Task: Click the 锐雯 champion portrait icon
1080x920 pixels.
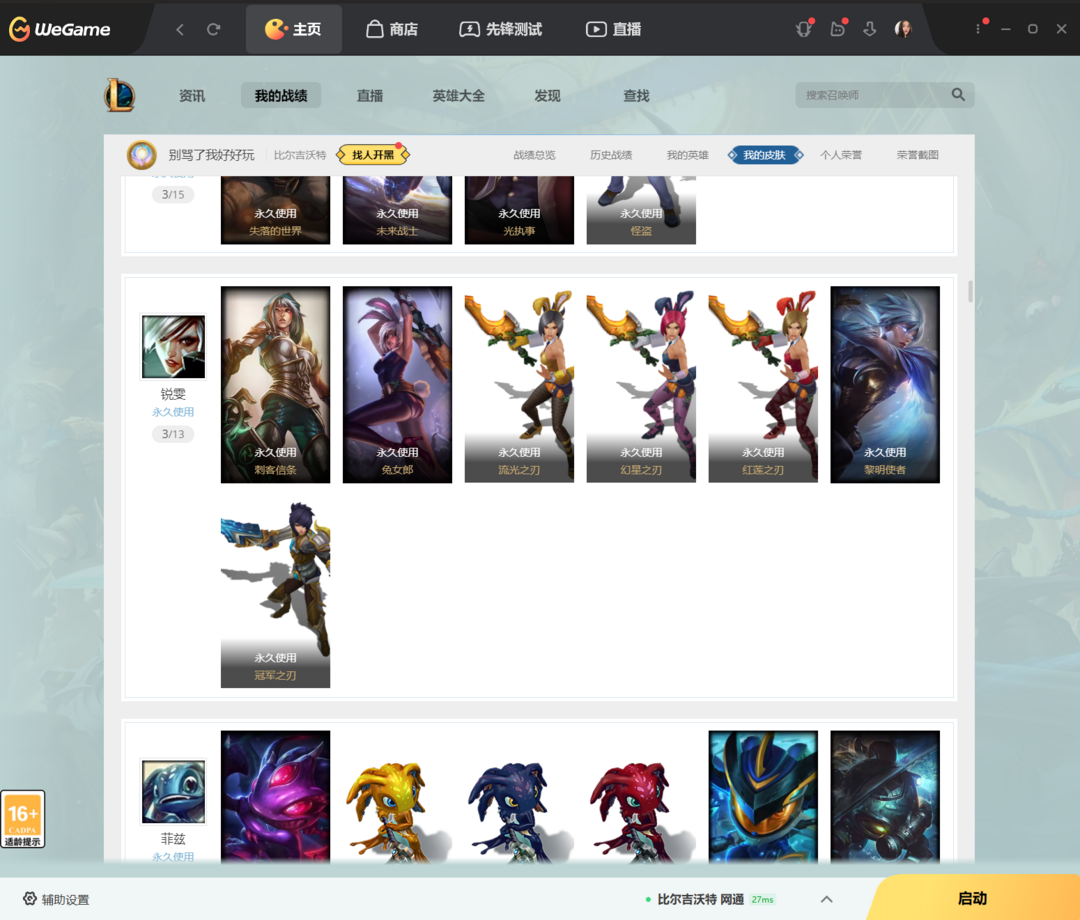Action: click(173, 346)
